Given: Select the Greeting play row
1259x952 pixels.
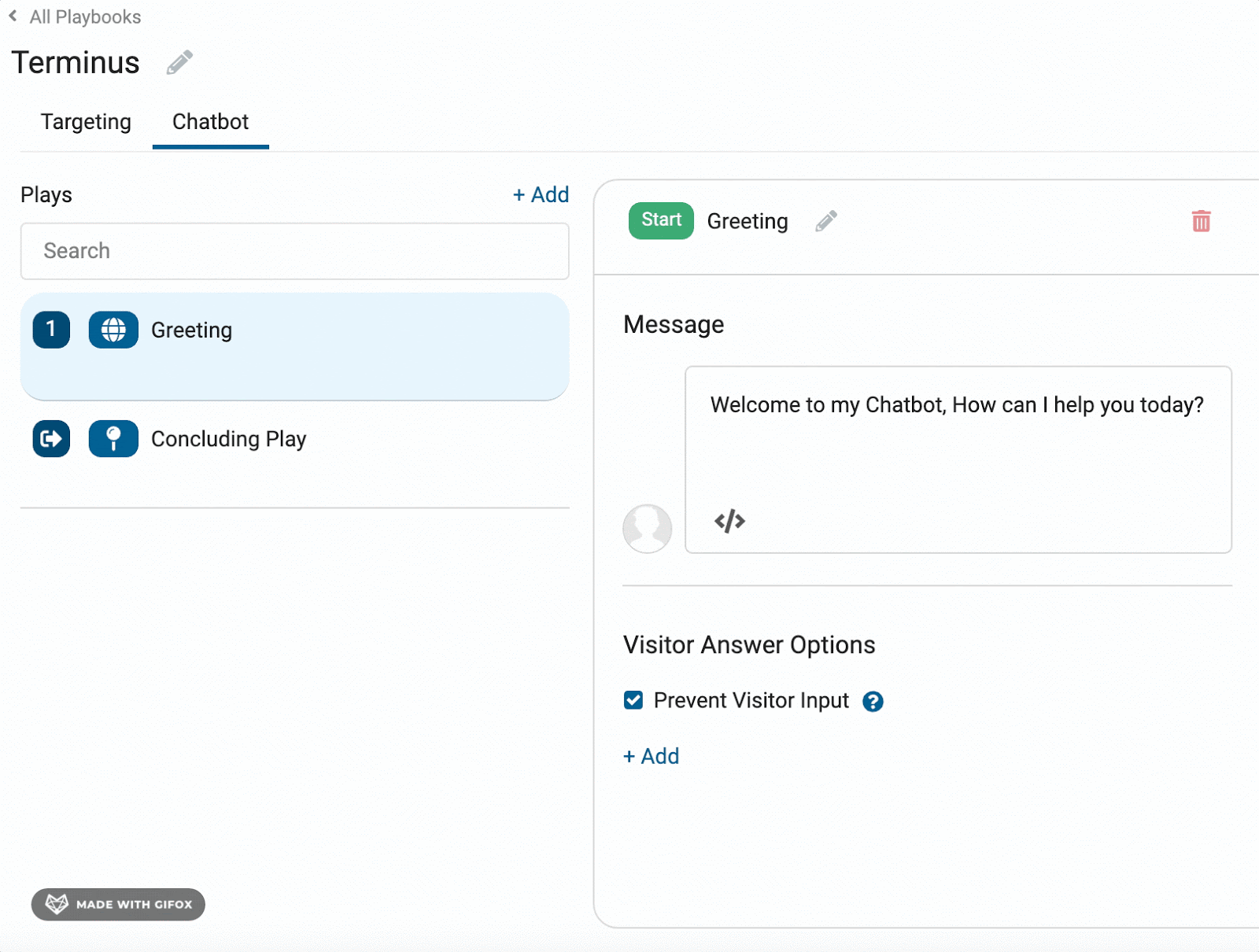Looking at the screenshot, I should pos(294,346).
